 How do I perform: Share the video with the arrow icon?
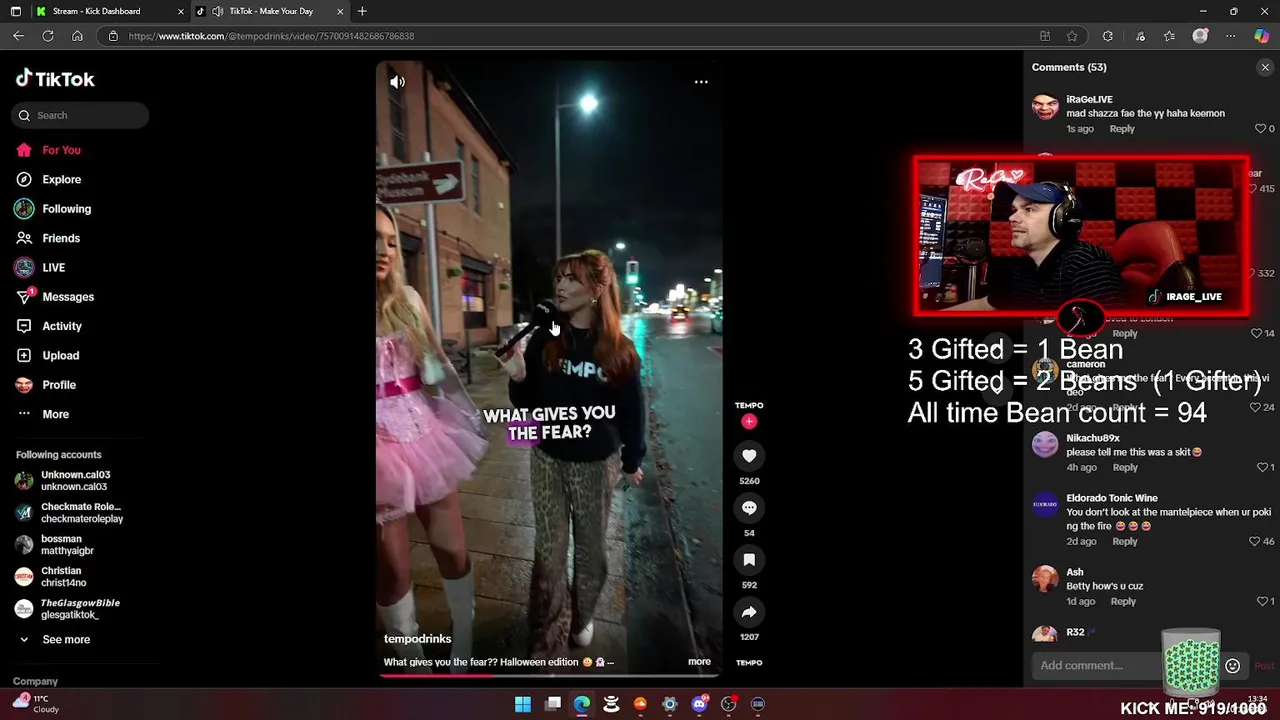(749, 612)
